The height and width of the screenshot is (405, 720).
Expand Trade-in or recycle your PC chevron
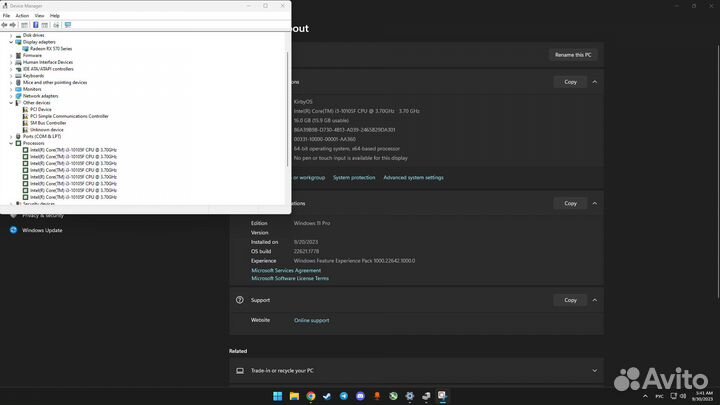[595, 371]
